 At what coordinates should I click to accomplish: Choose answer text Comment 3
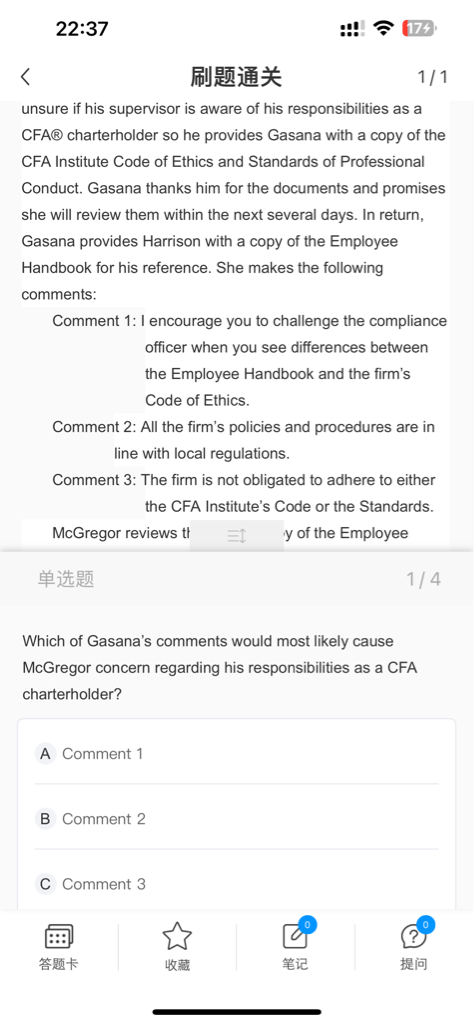(104, 884)
